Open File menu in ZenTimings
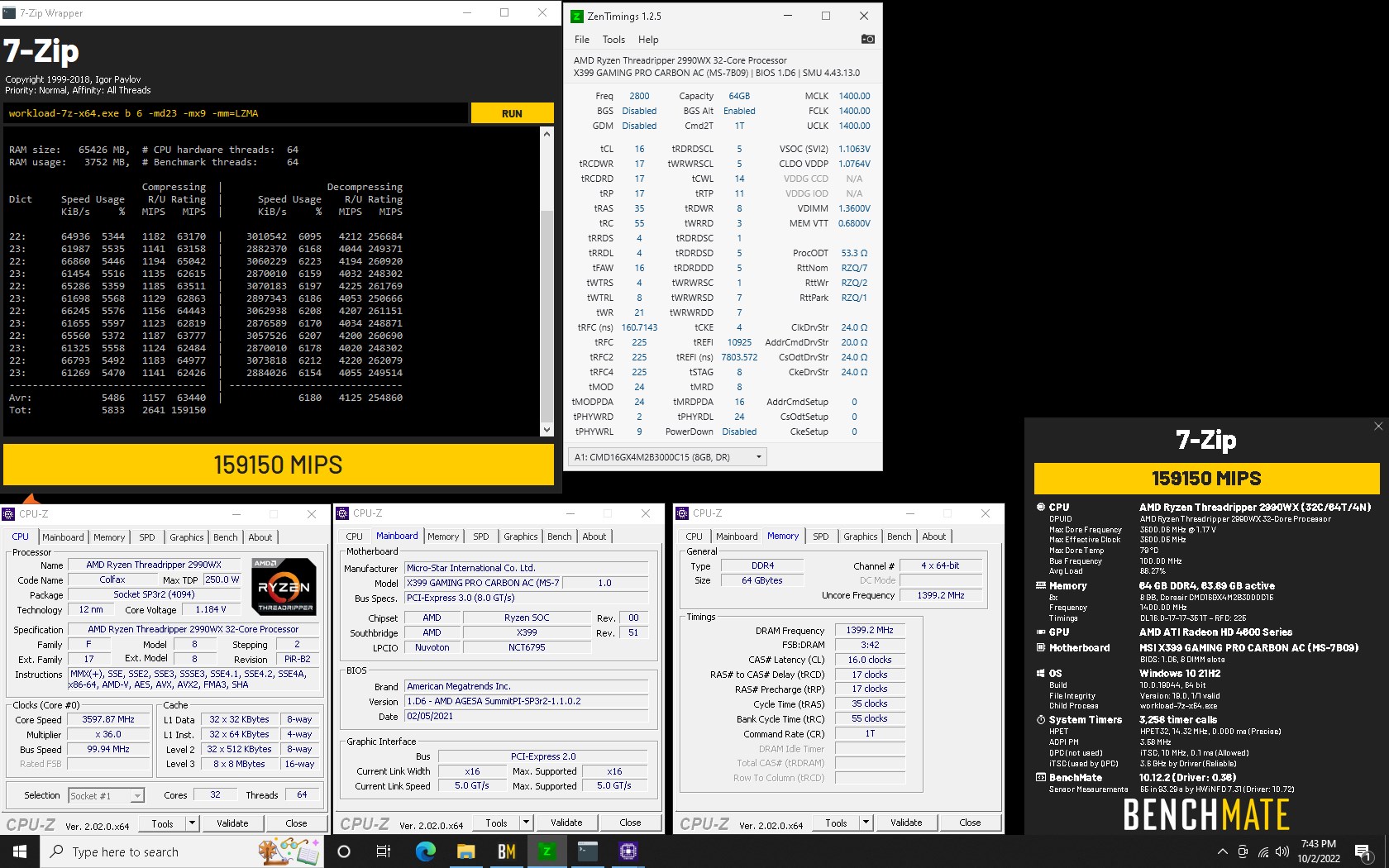This screenshot has width=1389, height=868. point(582,39)
